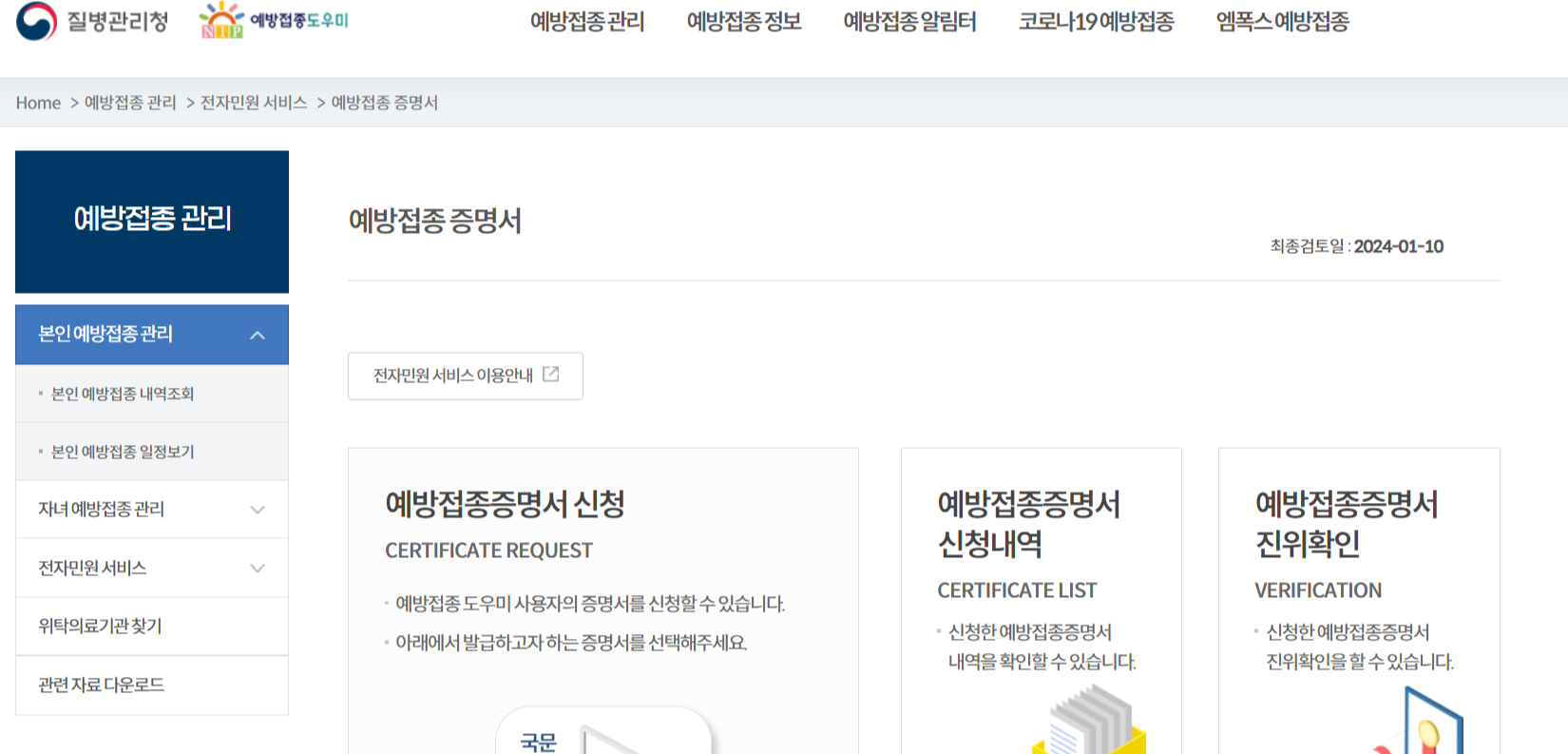Screen dimensions: 1568x754
Task: Open the 엠폭스 예방접종 top menu
Action: coord(1283,22)
